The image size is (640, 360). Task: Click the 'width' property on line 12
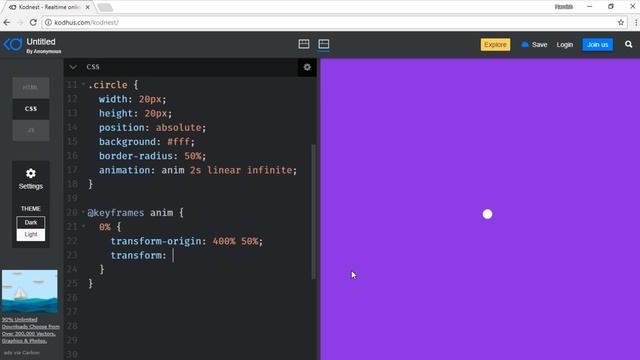pos(113,99)
